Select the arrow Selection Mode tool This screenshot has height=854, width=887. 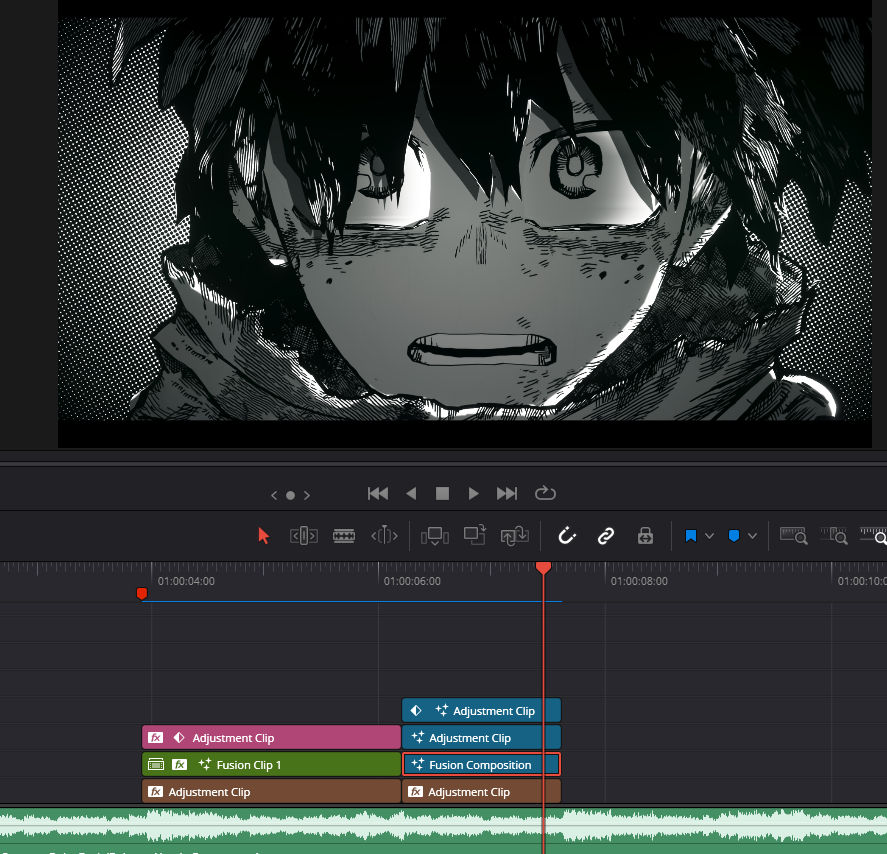pyautogui.click(x=264, y=536)
